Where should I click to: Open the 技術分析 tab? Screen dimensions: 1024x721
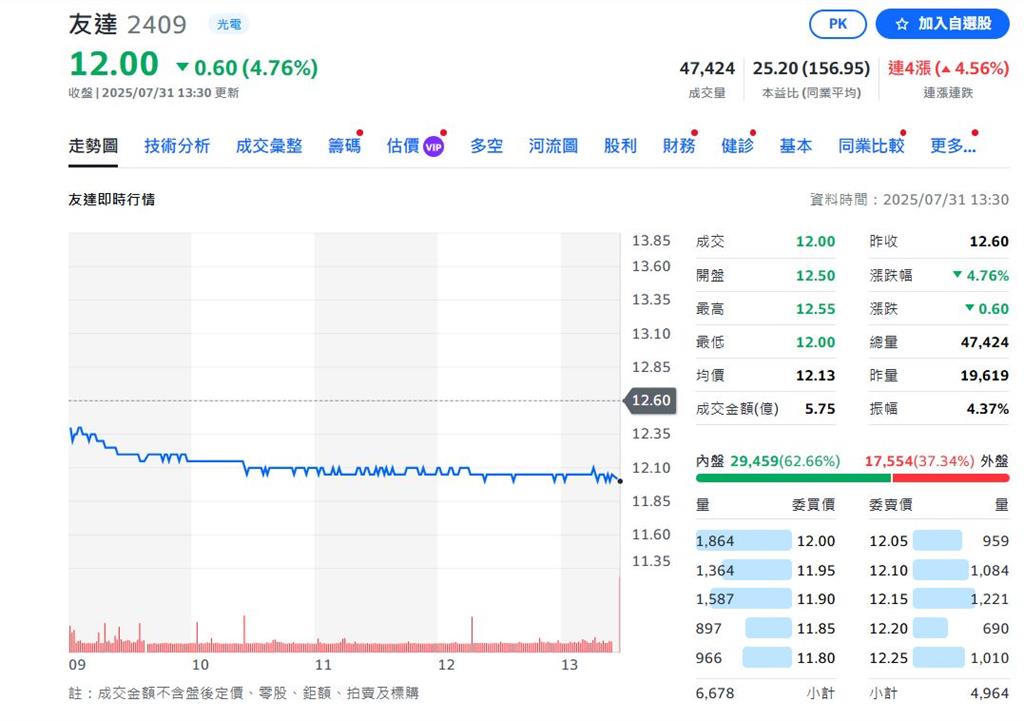pyautogui.click(x=177, y=146)
